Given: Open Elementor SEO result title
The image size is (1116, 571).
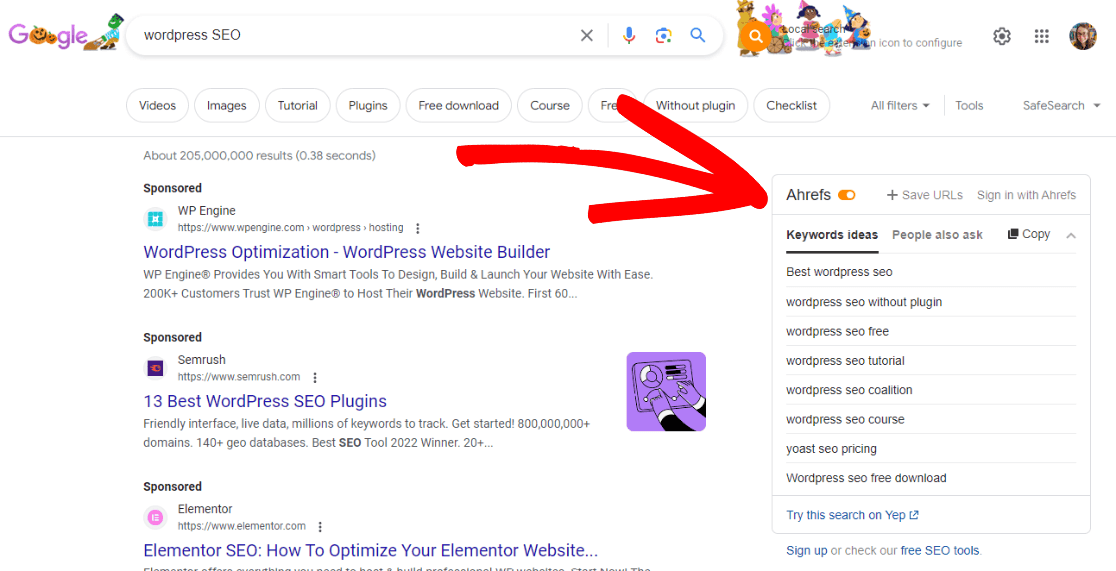Looking at the screenshot, I should 370,550.
